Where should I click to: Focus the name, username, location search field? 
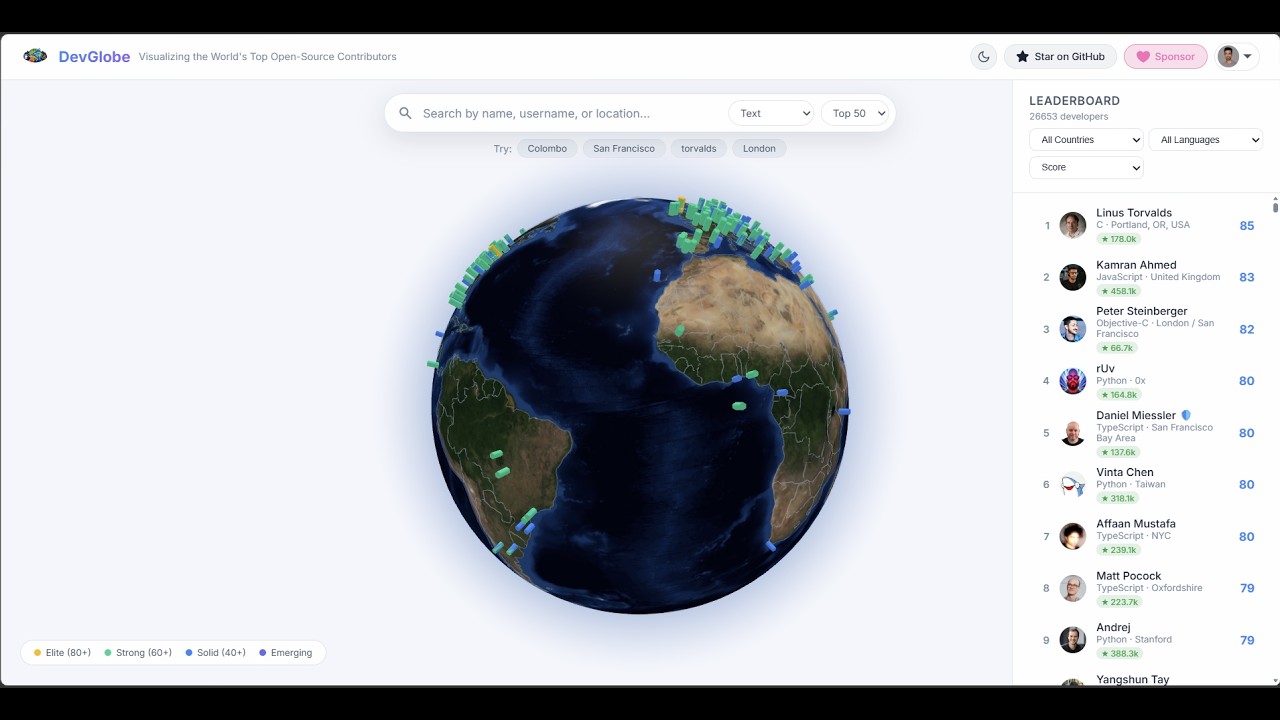coord(570,113)
